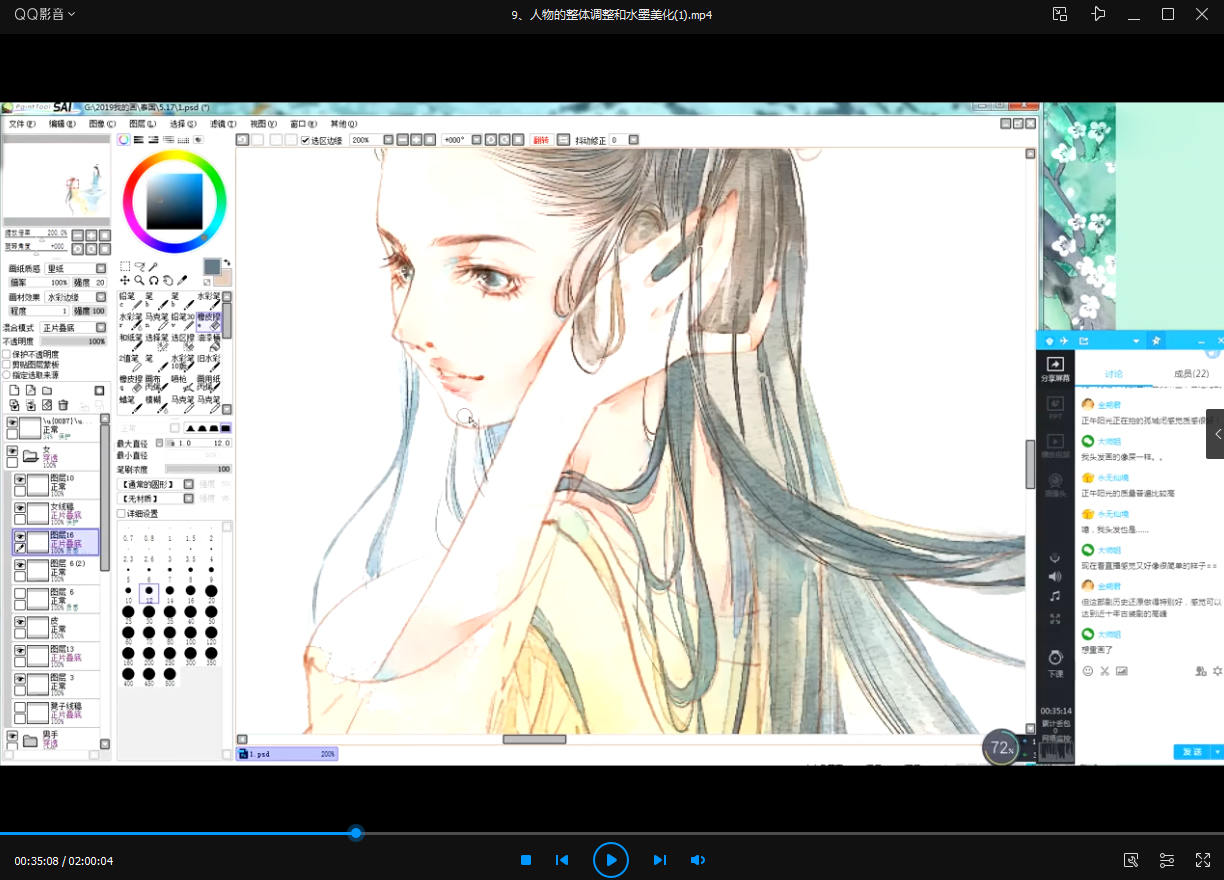Select the magnifier zoom tool in SAI

[x=139, y=281]
